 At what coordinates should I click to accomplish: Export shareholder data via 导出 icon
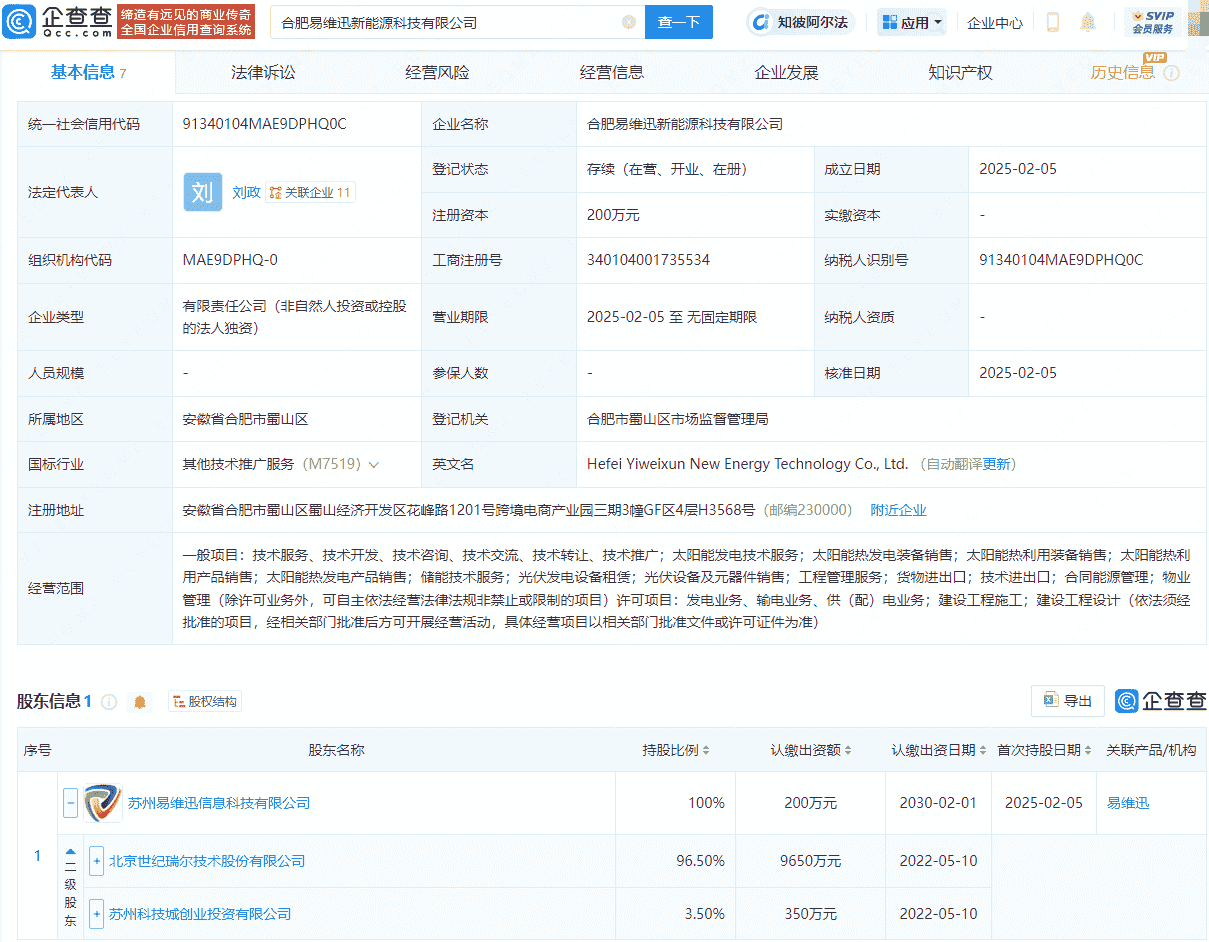1067,701
